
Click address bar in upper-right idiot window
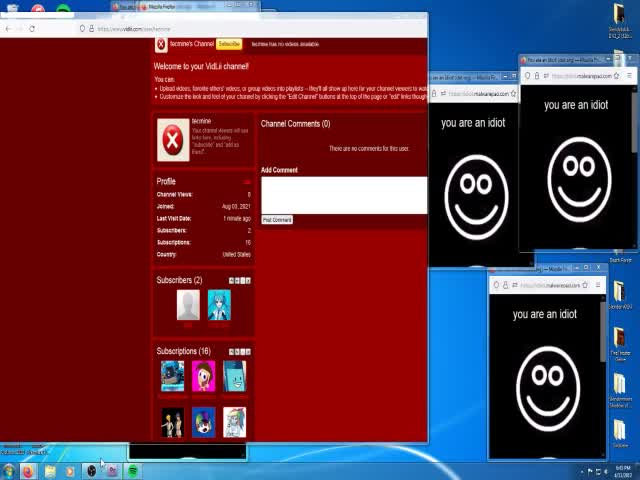pos(582,76)
